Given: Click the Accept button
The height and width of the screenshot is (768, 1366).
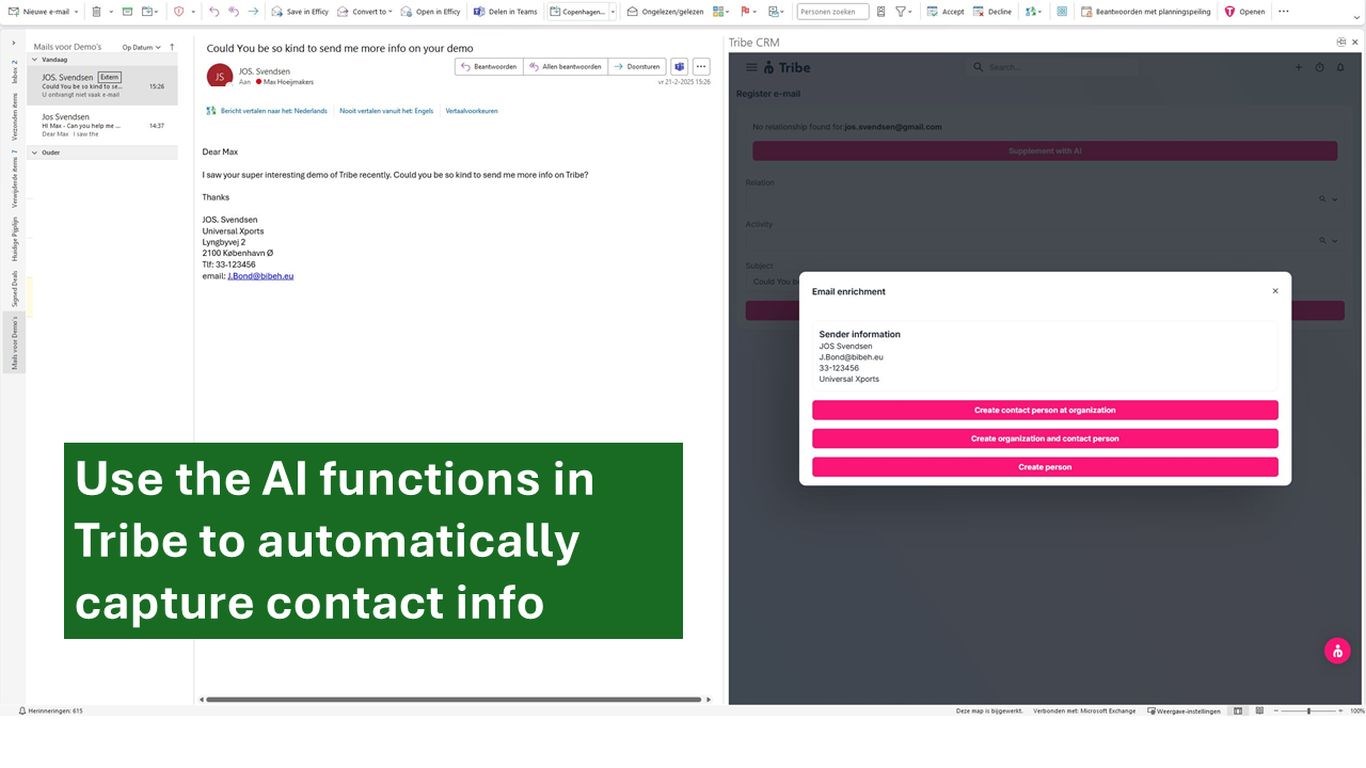Looking at the screenshot, I should click(x=945, y=12).
